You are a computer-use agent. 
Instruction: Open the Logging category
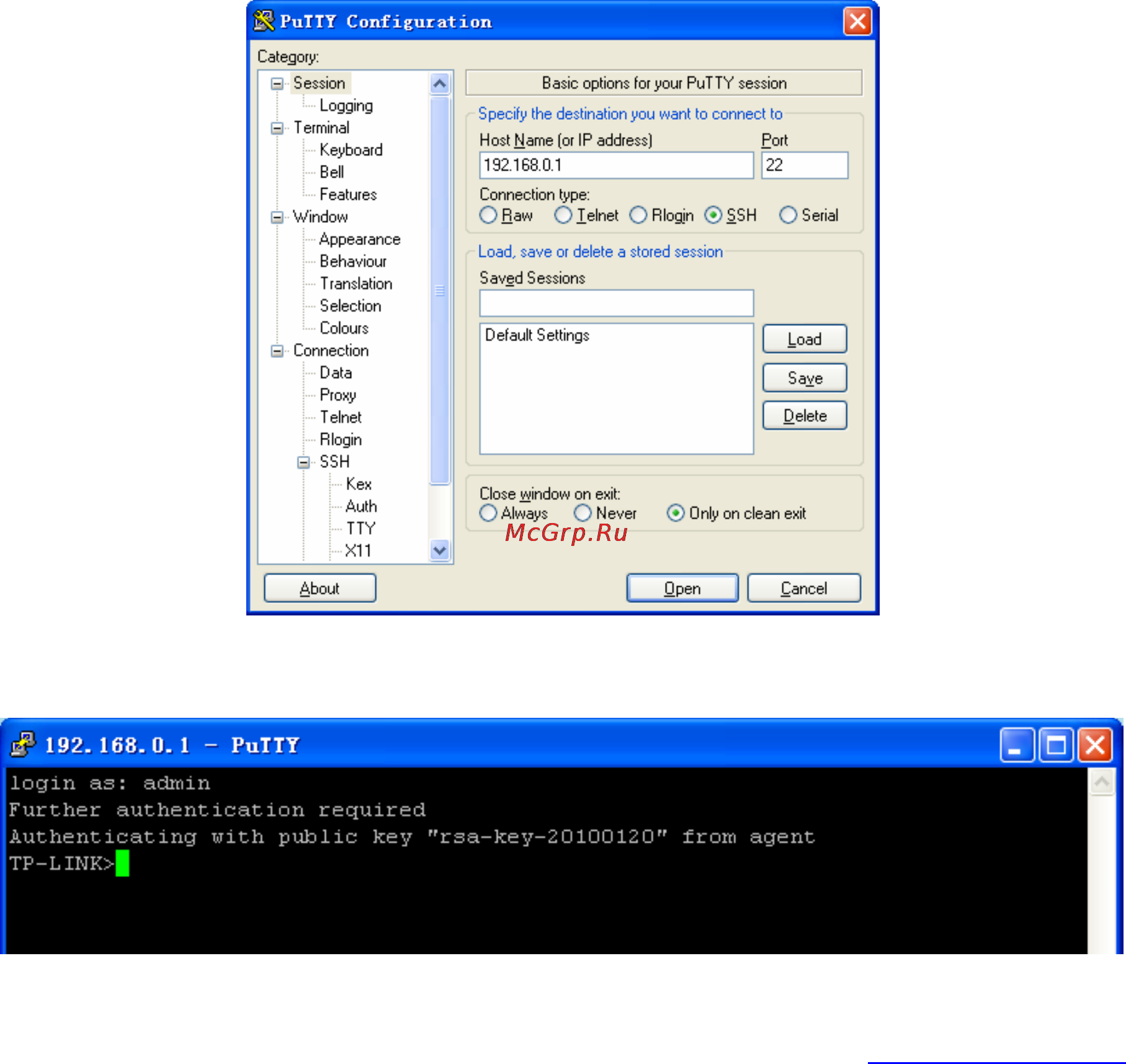click(x=346, y=105)
